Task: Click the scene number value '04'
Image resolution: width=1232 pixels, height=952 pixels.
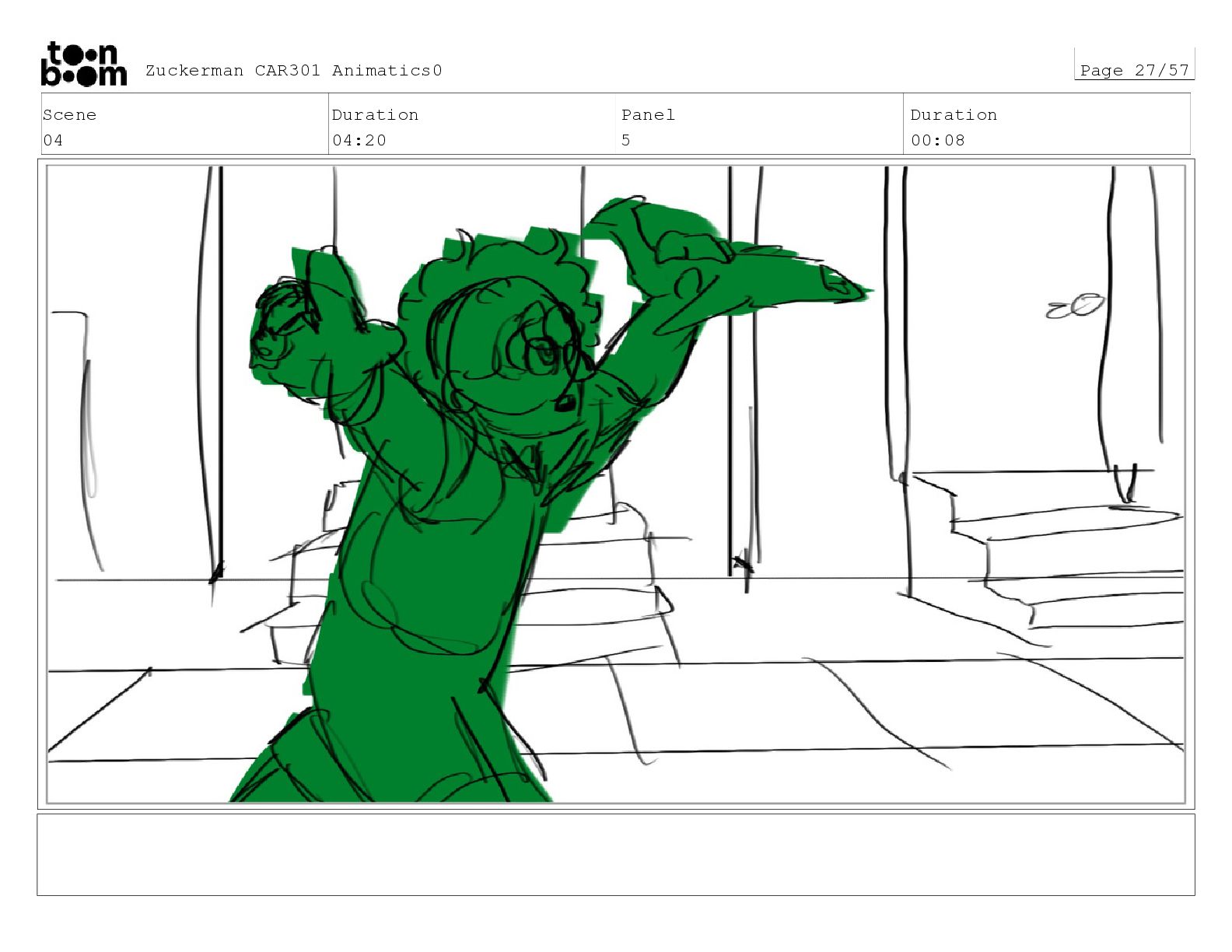Action: [x=53, y=141]
